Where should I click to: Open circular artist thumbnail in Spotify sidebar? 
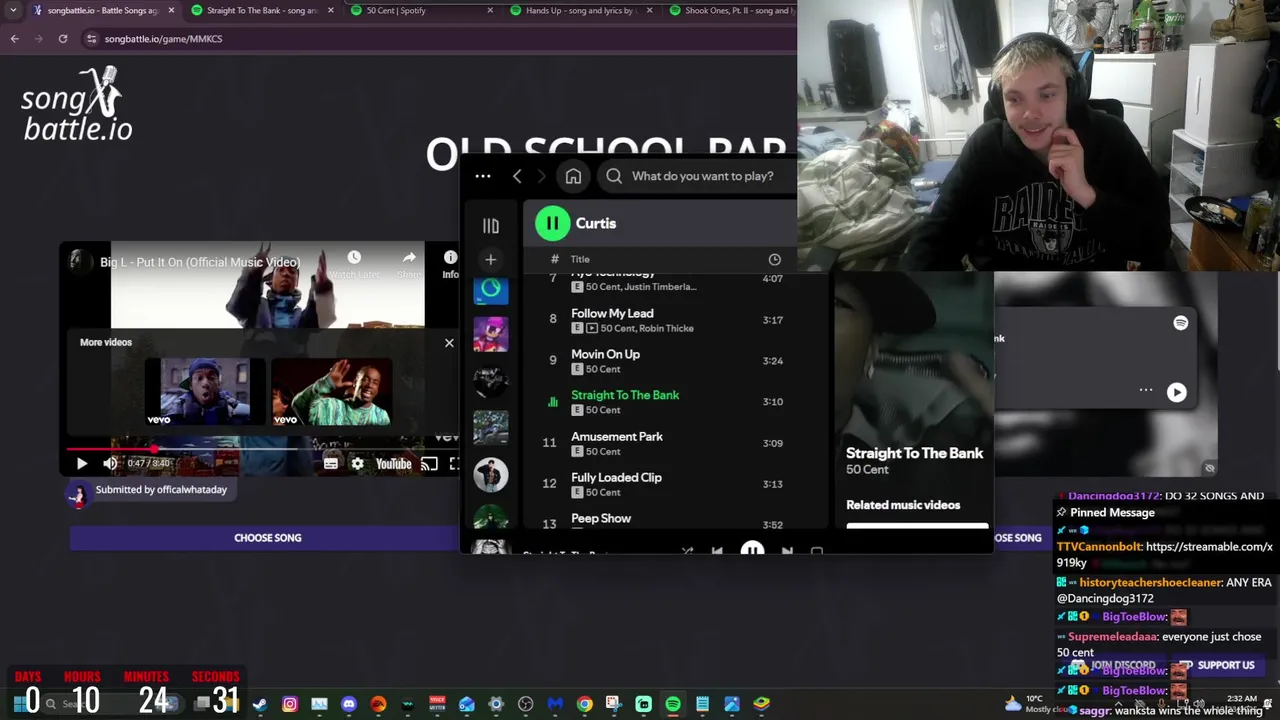(x=490, y=474)
